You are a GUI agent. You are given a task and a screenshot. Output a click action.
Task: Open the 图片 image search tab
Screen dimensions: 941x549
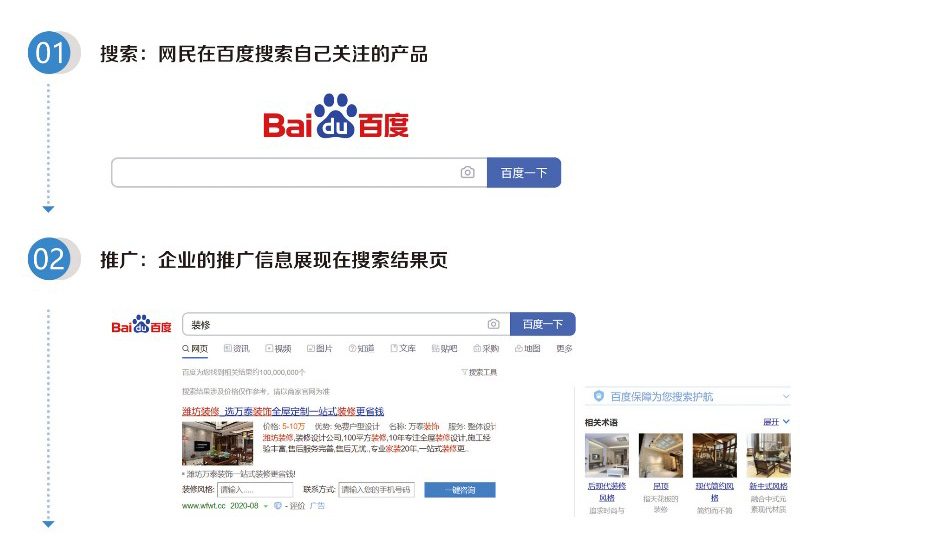tap(319, 349)
